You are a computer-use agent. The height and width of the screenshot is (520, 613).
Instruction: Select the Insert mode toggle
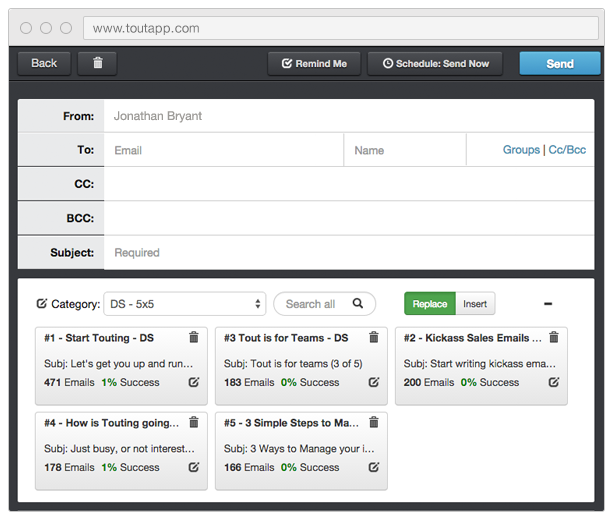pyautogui.click(x=475, y=304)
